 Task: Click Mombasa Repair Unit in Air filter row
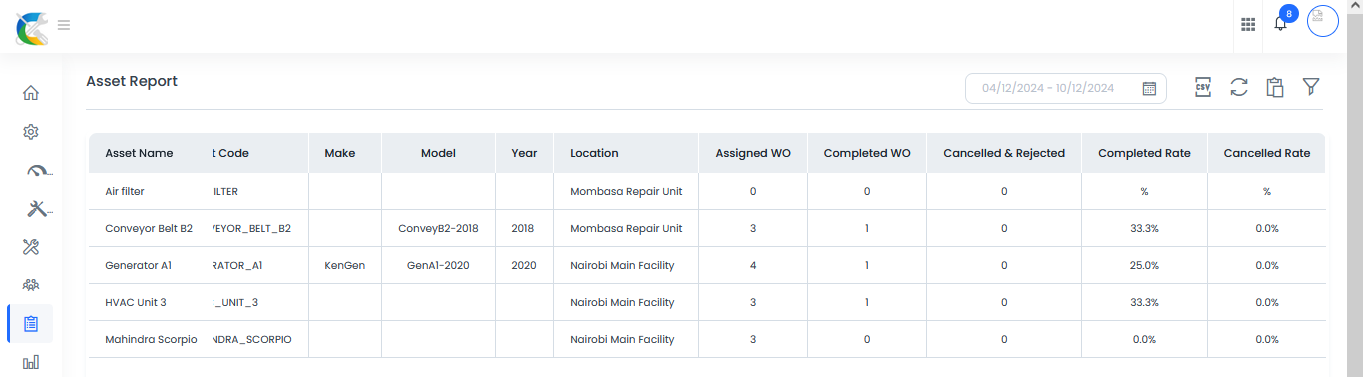pyautogui.click(x=626, y=191)
